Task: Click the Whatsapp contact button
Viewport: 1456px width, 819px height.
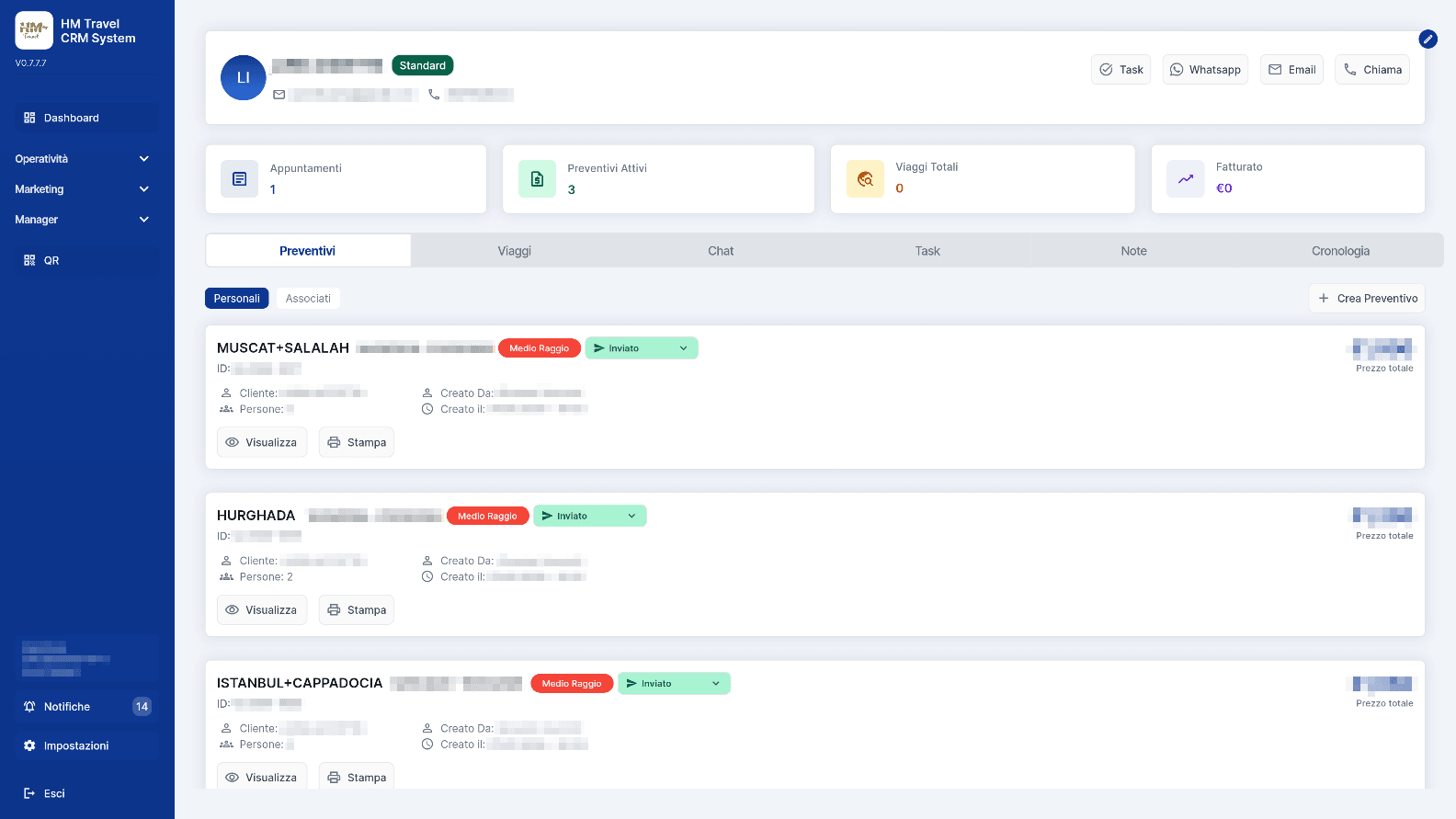Action: click(x=1205, y=70)
